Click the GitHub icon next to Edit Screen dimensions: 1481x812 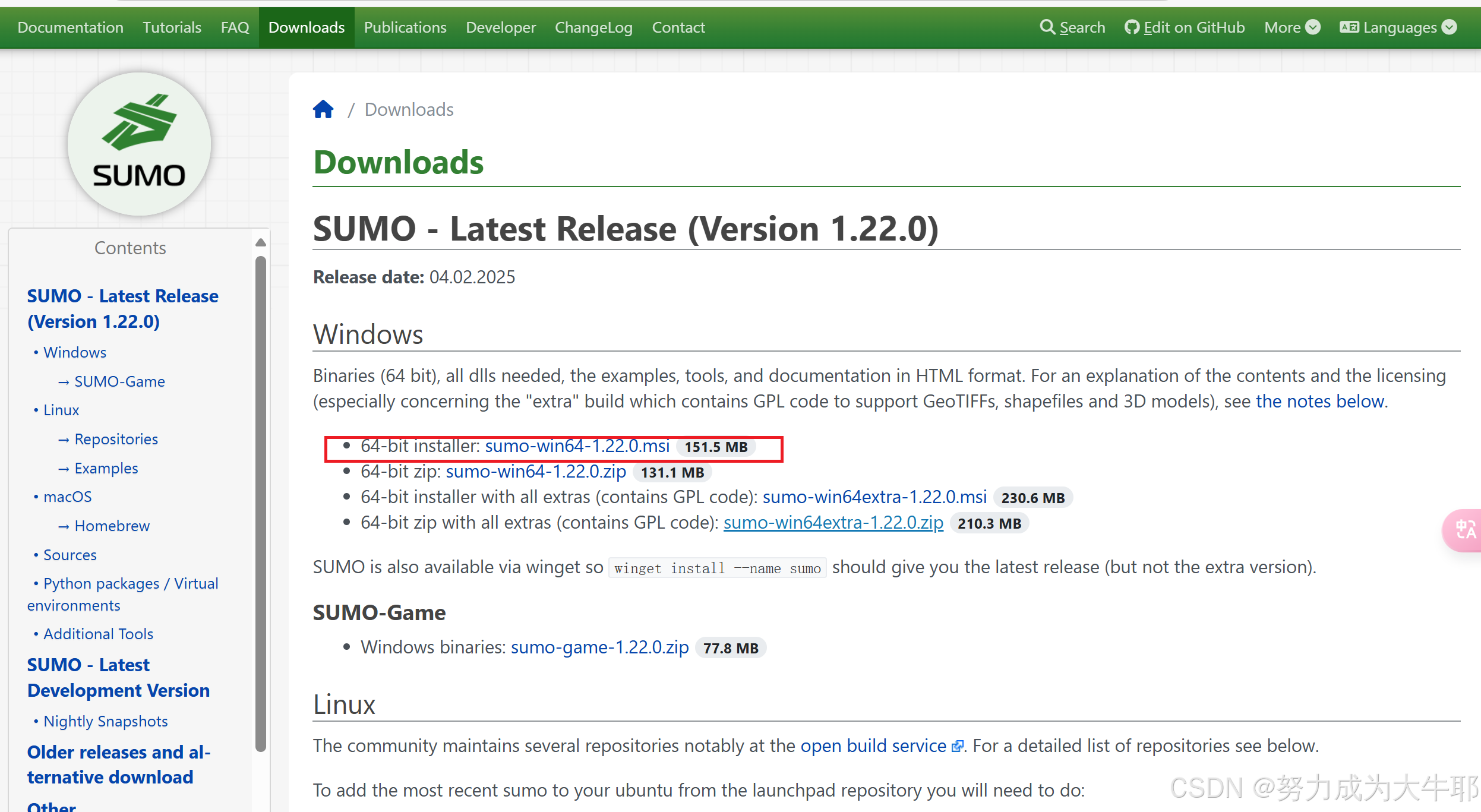pos(1133,27)
